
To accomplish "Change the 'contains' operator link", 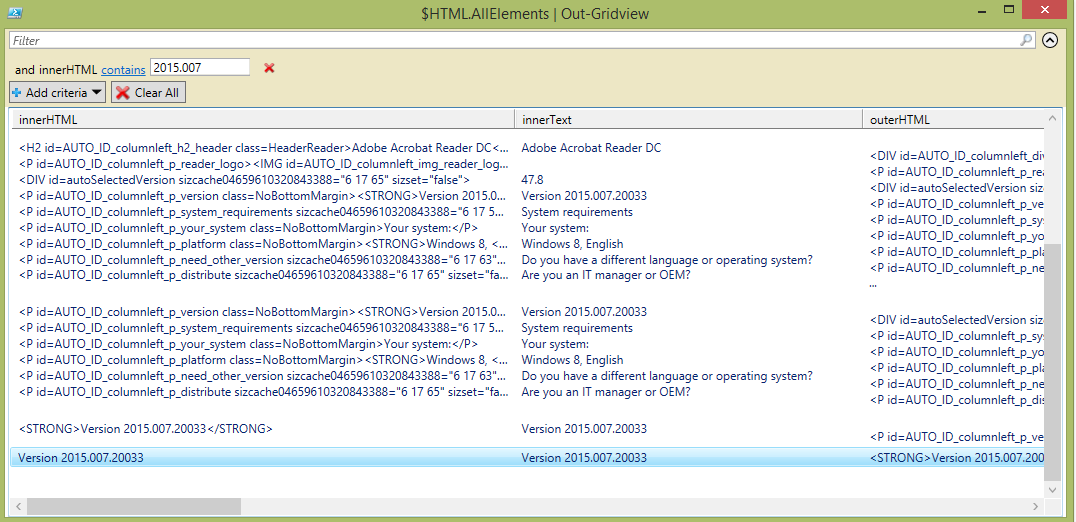I will (123, 69).
